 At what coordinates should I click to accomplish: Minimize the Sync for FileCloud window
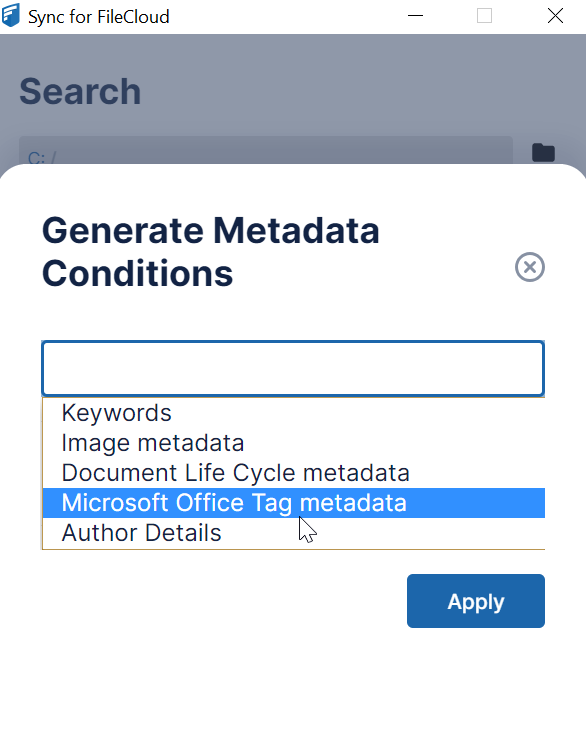click(x=415, y=16)
